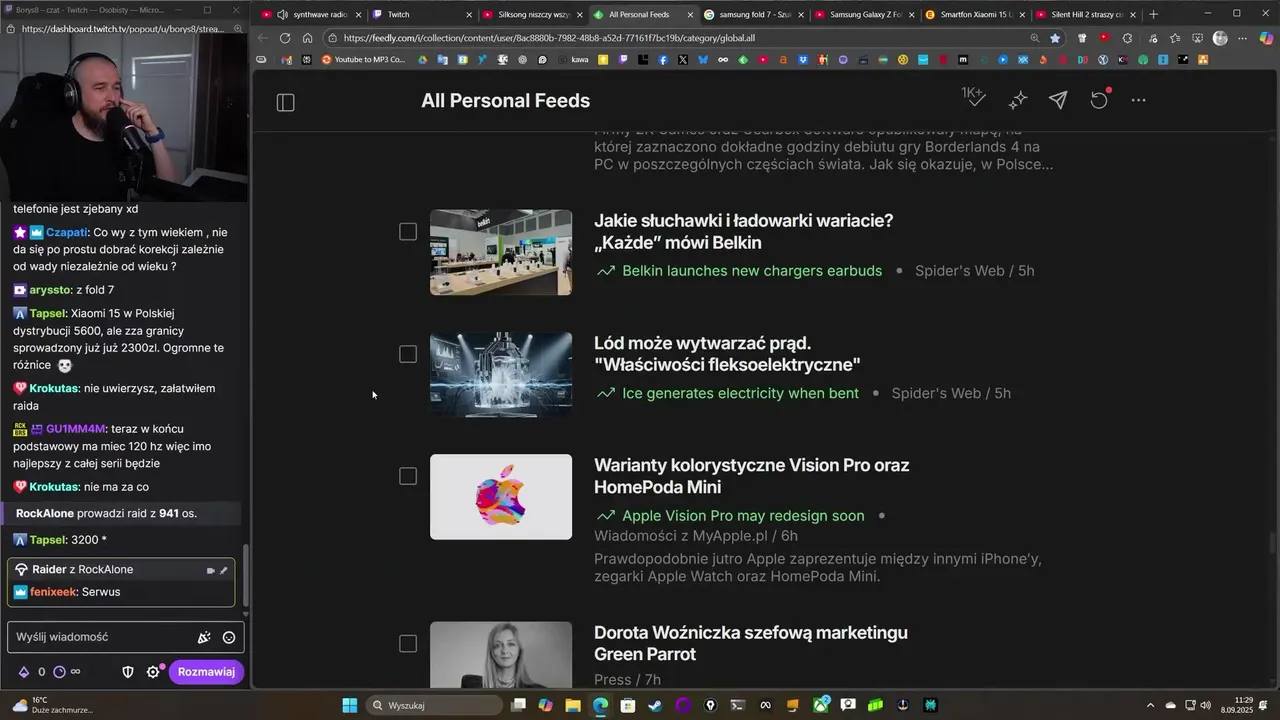
Task: Mark all 1K+ articles as read
Action: click(x=974, y=97)
